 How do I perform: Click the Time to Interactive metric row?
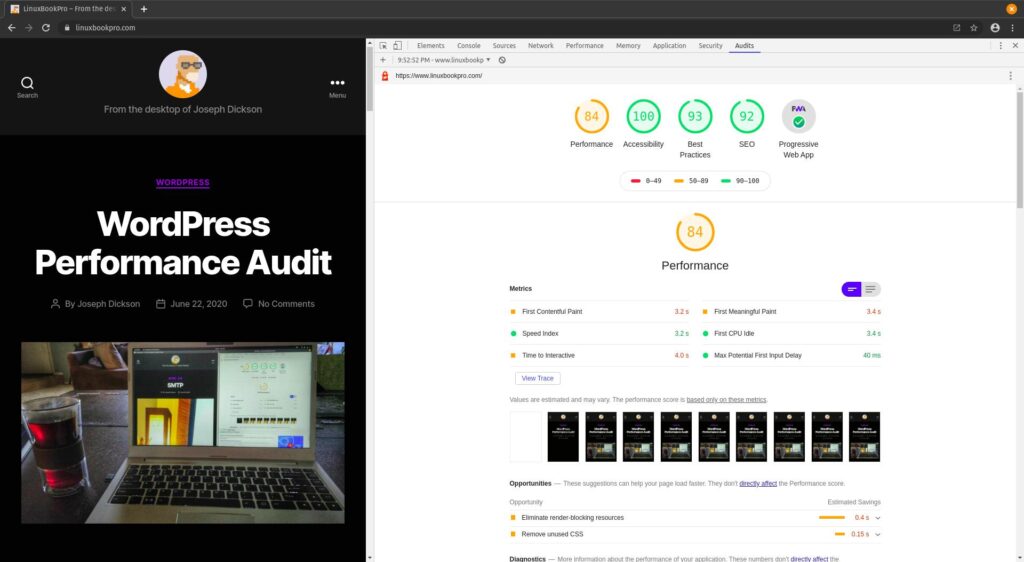600,356
